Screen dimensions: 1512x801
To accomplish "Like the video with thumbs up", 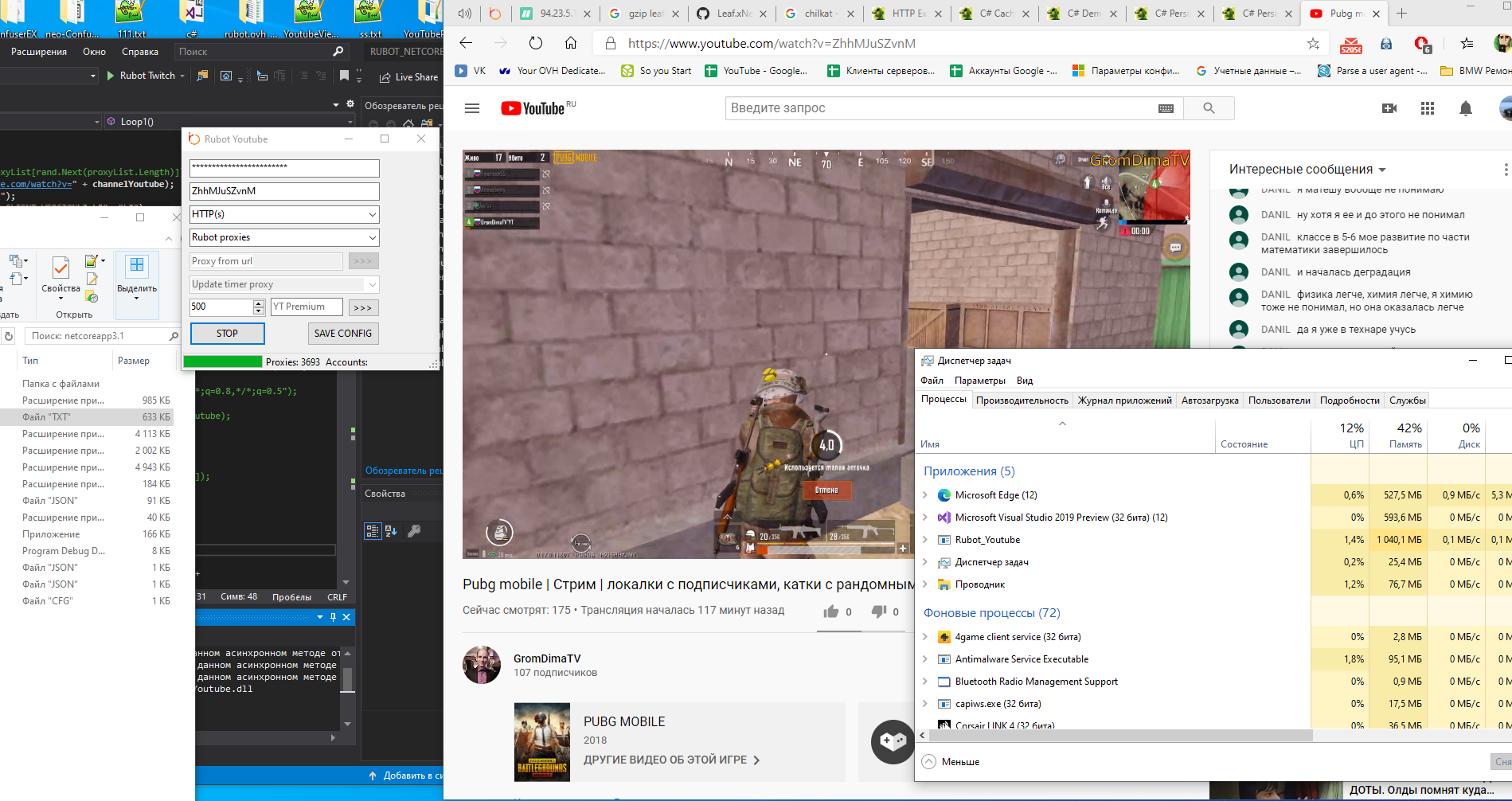I will (831, 611).
